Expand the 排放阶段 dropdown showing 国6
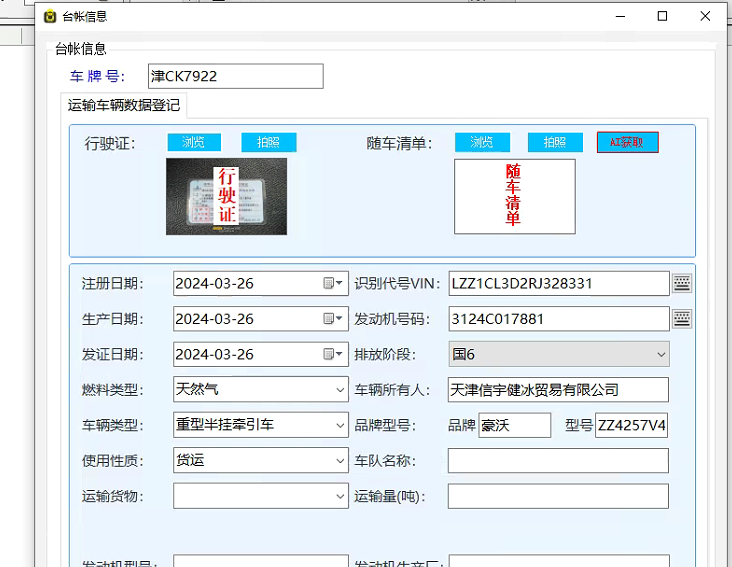Image resolution: width=732 pixels, height=567 pixels. pos(660,355)
